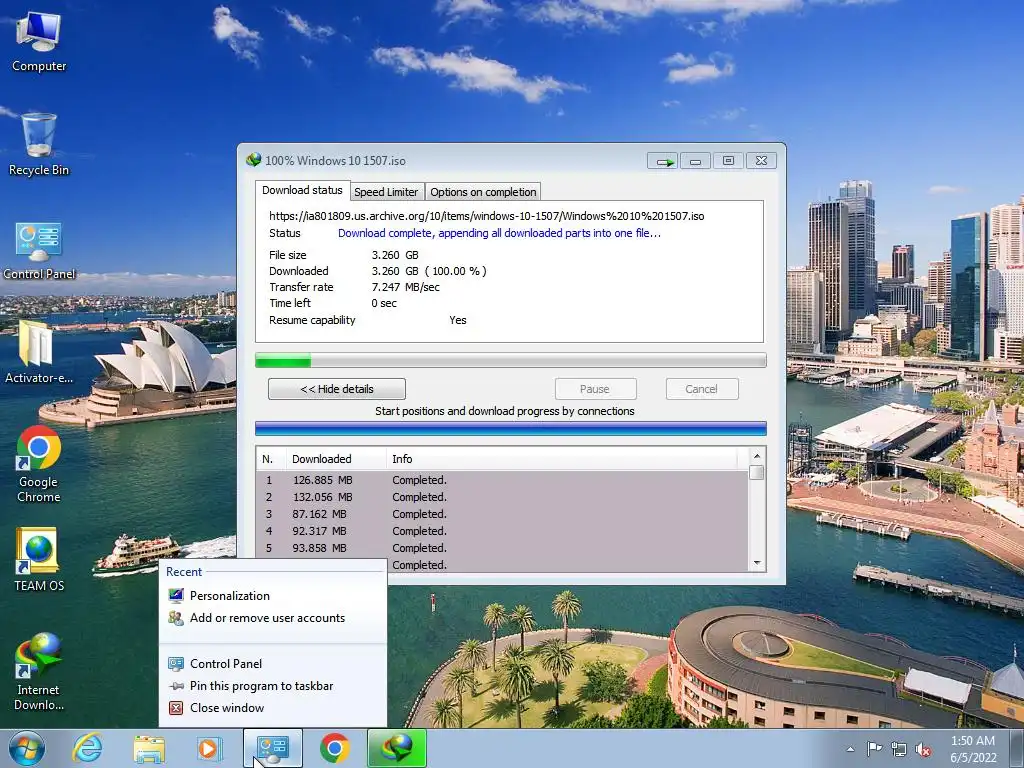Open Personalization from the jump list
The height and width of the screenshot is (768, 1024).
(x=272, y=596)
